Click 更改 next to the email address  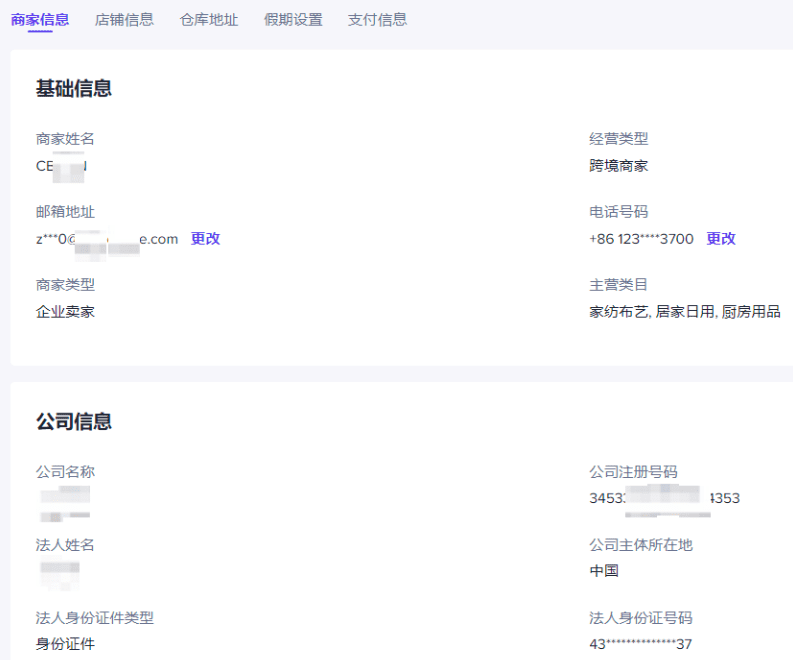click(205, 239)
